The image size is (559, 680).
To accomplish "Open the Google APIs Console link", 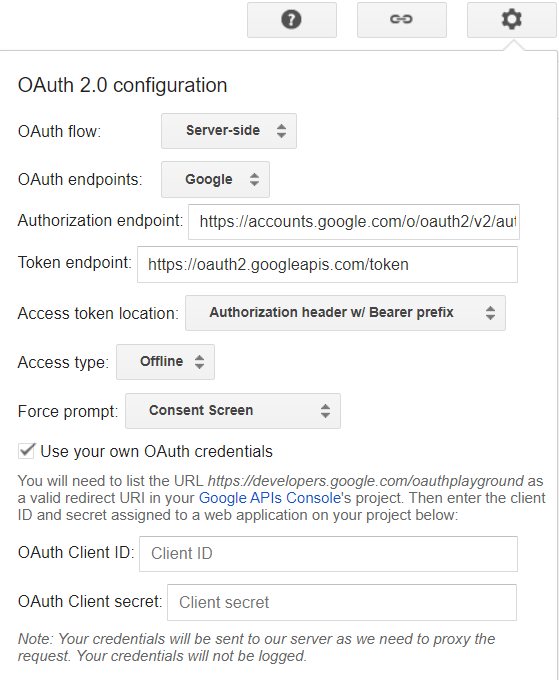I will [x=270, y=498].
